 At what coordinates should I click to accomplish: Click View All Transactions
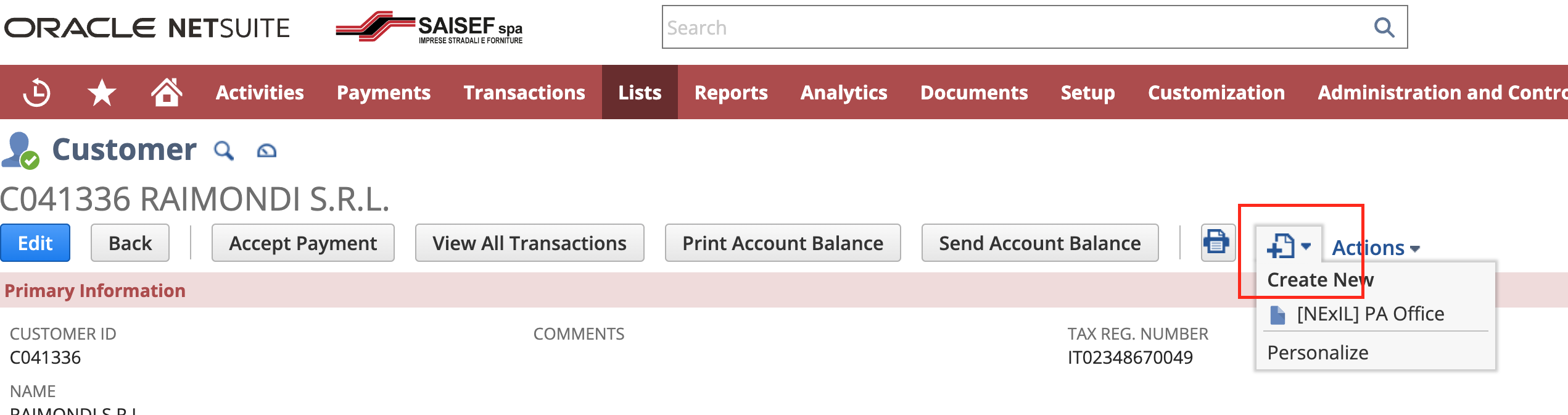[529, 243]
